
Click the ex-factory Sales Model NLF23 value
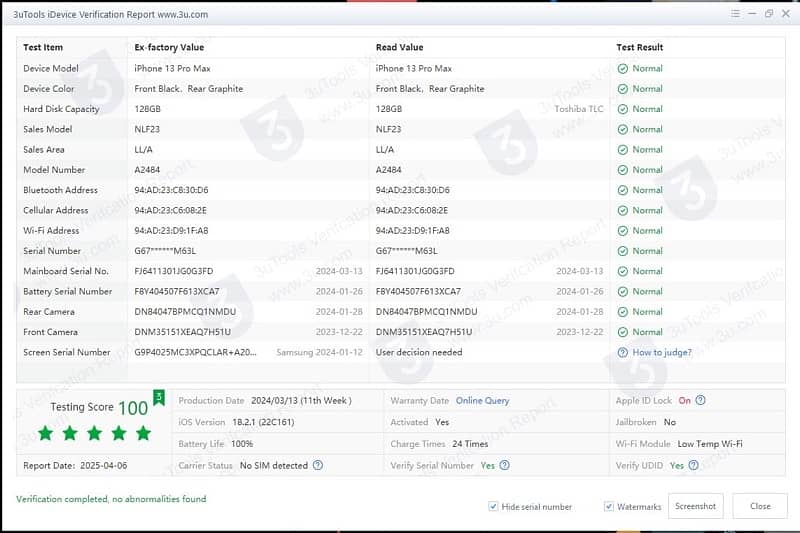[x=147, y=130]
